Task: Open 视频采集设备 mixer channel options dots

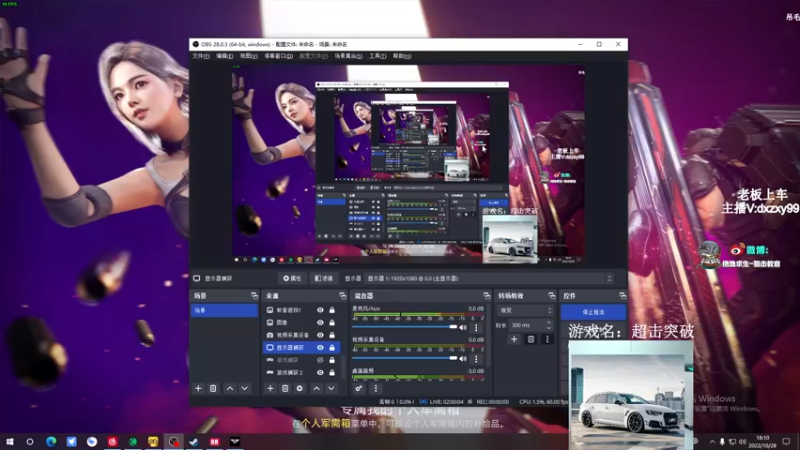Action: pos(477,359)
